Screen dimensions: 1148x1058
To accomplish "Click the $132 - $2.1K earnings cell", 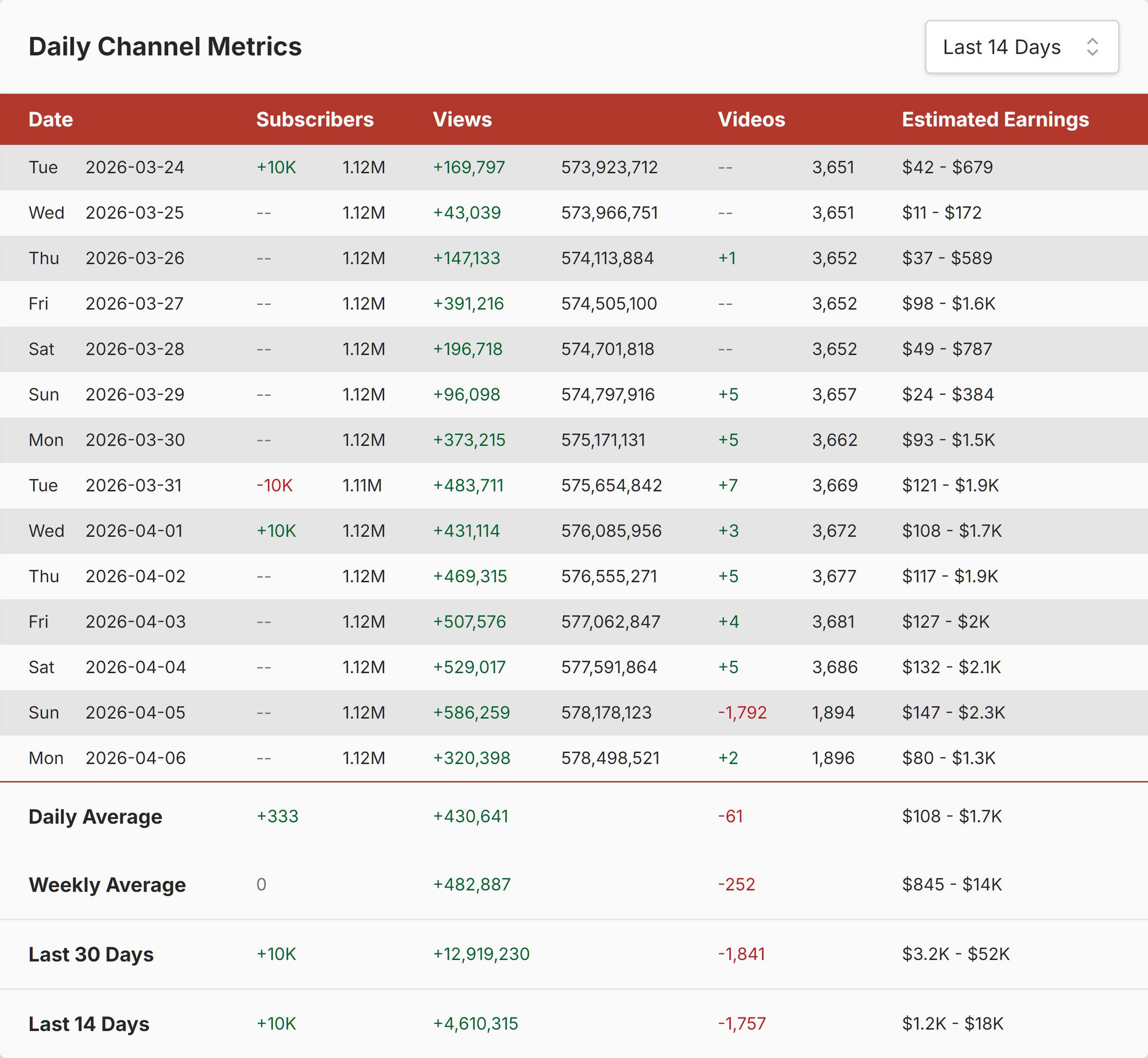I will tap(951, 667).
